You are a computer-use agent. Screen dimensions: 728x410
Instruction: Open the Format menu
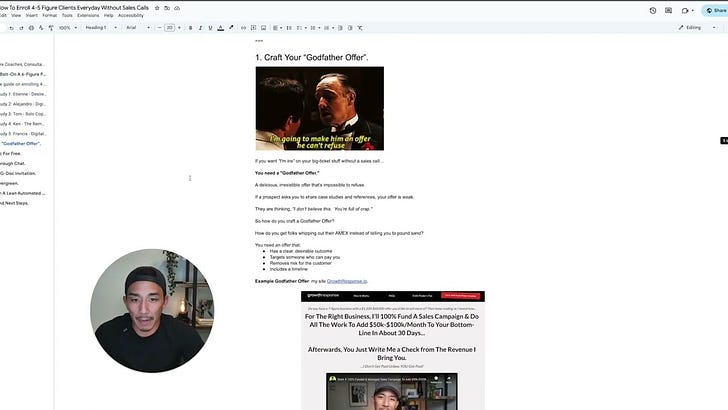point(50,15)
